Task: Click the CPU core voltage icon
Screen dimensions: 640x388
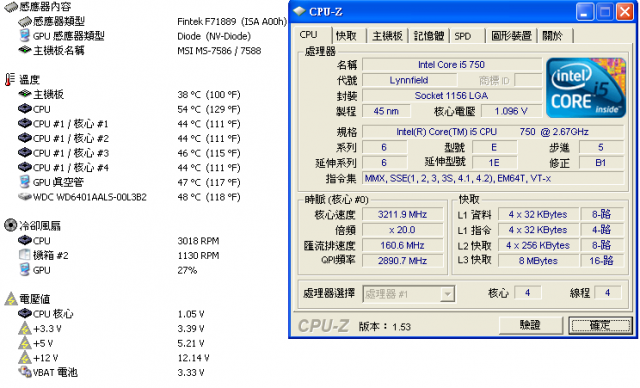Action: click(x=25, y=313)
